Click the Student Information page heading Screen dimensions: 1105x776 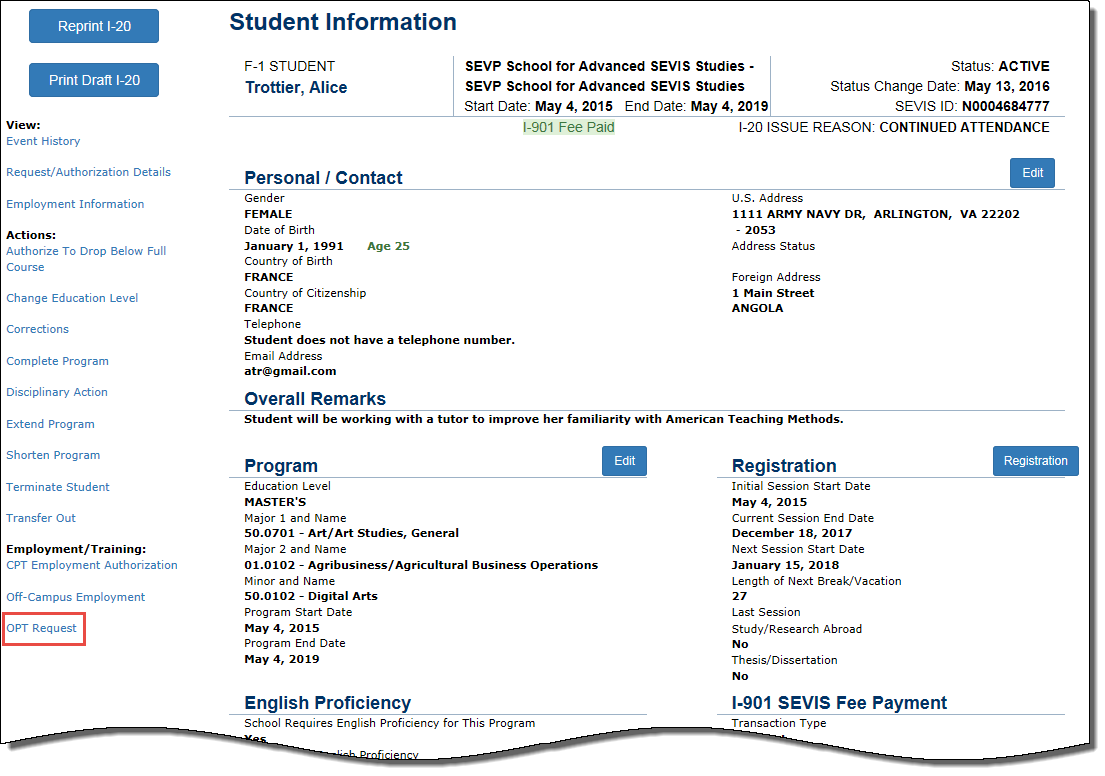tap(342, 22)
